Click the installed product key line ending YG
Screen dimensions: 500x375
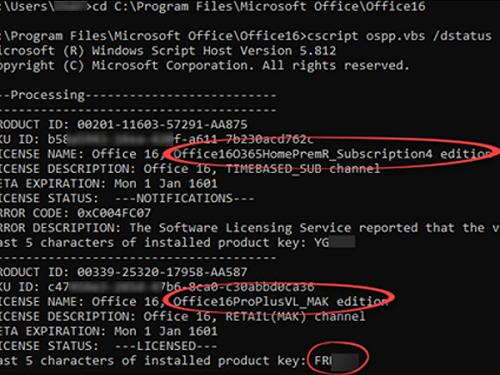[177, 242]
